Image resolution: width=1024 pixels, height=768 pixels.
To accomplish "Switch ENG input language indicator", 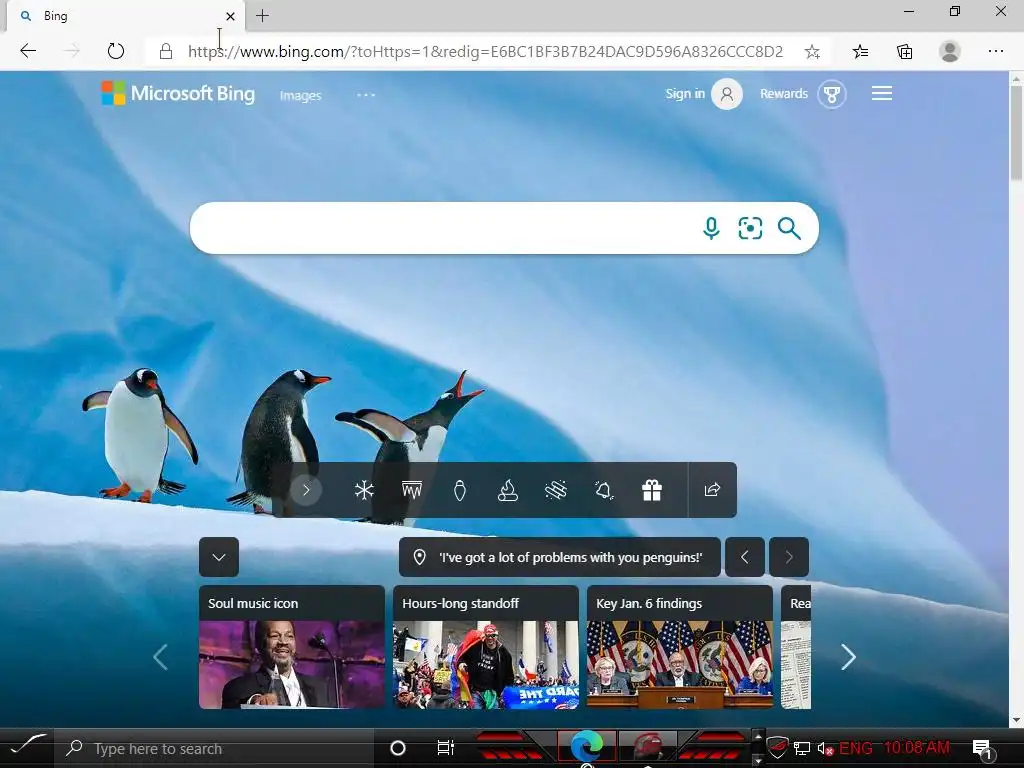I will [x=856, y=748].
